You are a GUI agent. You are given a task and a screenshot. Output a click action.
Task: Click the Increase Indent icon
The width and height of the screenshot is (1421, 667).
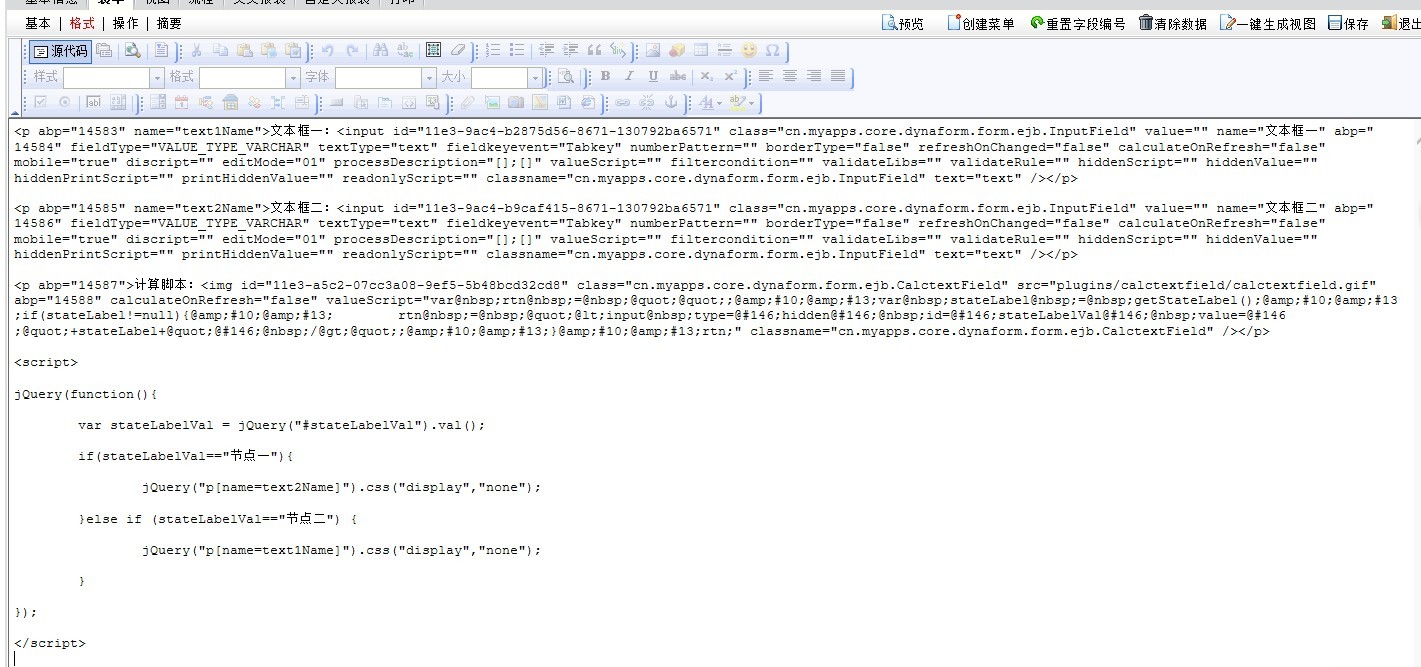(570, 51)
